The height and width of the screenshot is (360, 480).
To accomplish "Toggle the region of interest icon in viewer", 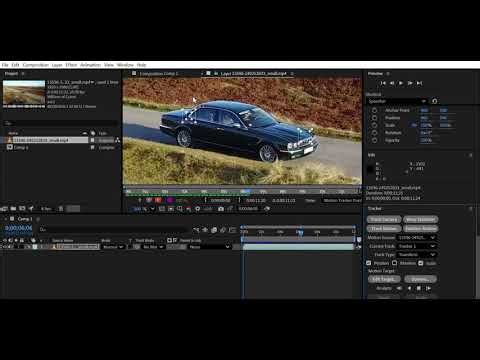I will tap(171, 209).
